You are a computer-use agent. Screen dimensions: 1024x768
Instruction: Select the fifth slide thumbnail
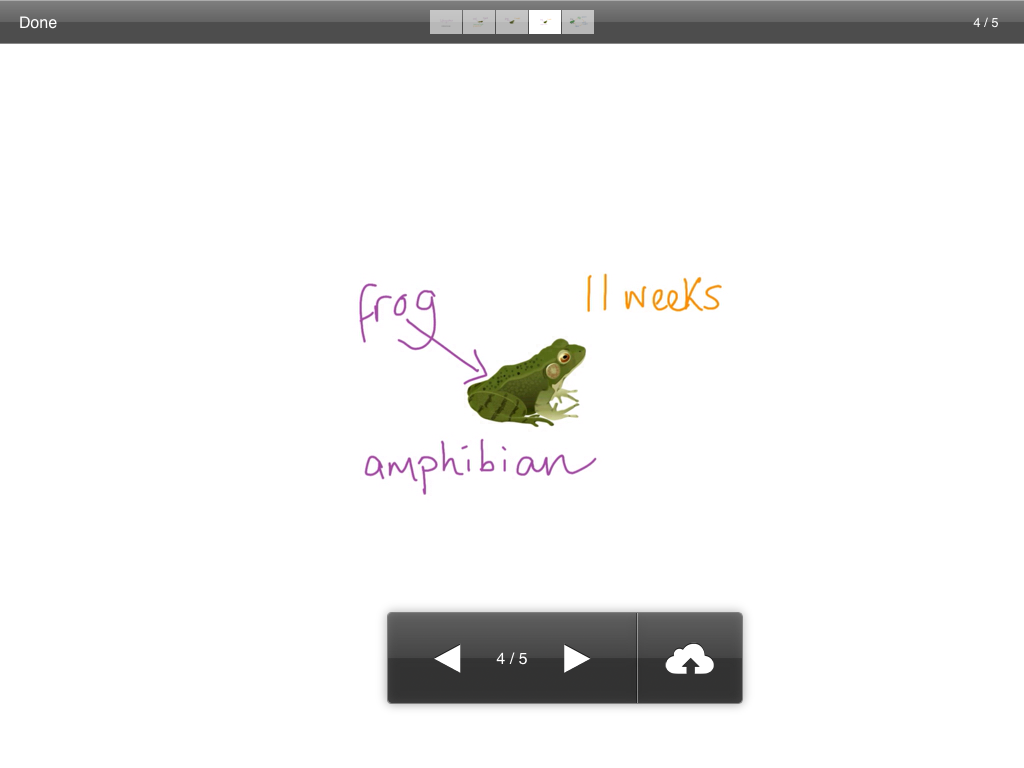[578, 22]
